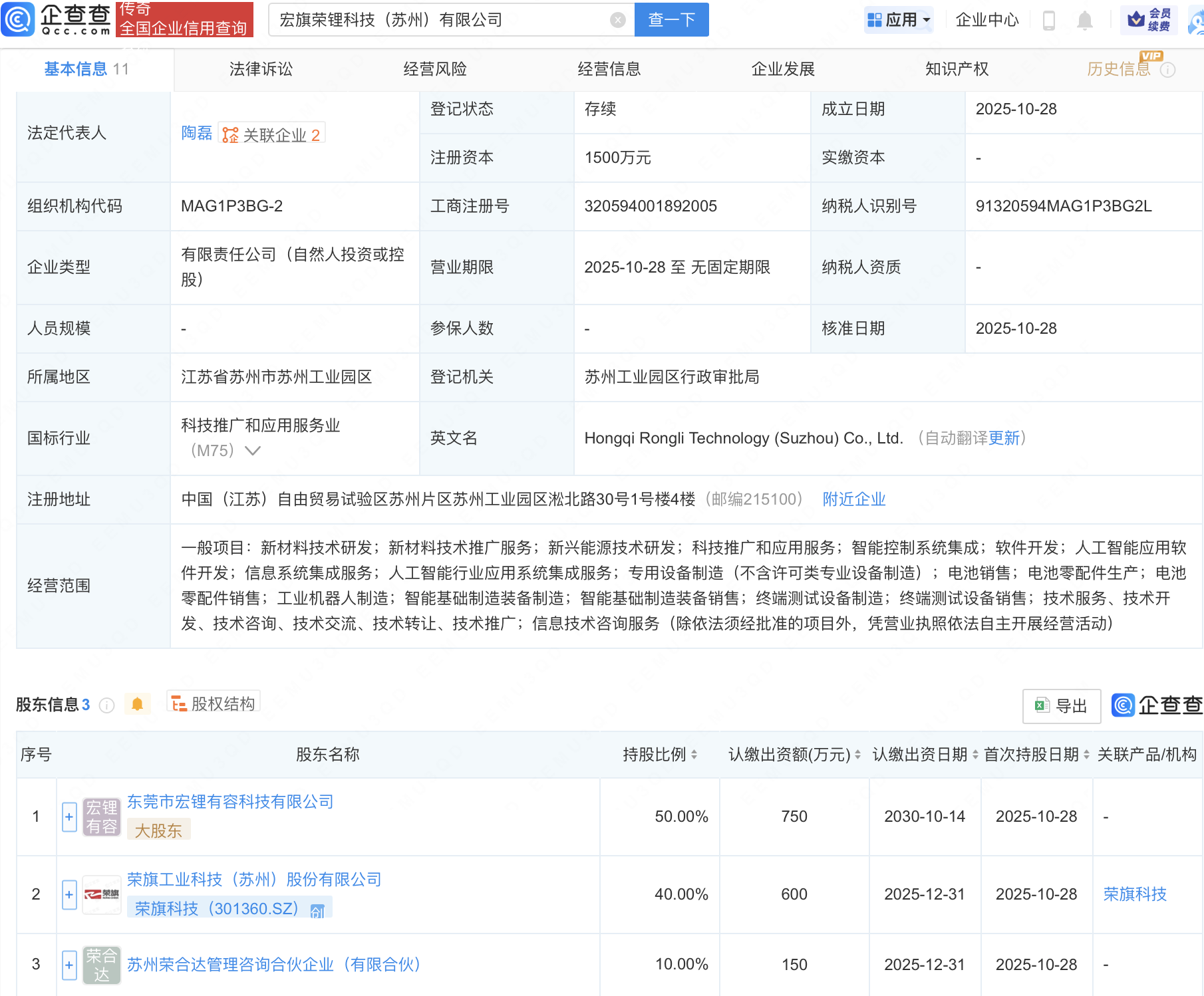Image resolution: width=1204 pixels, height=996 pixels.
Task: Click the 查一下 search button
Action: (x=671, y=20)
